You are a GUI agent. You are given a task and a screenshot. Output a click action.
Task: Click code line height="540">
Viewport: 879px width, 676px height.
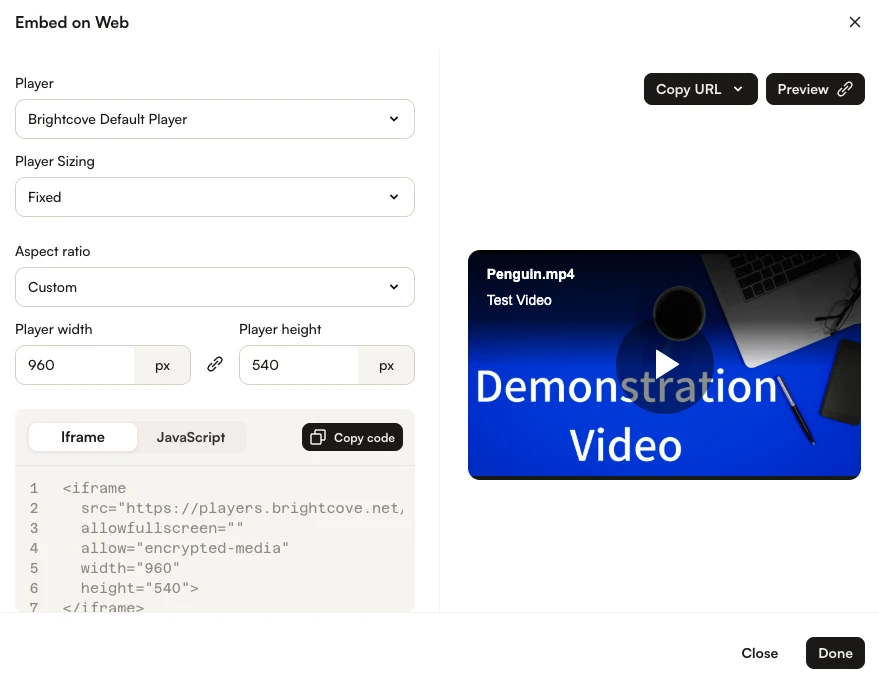[x=140, y=588]
